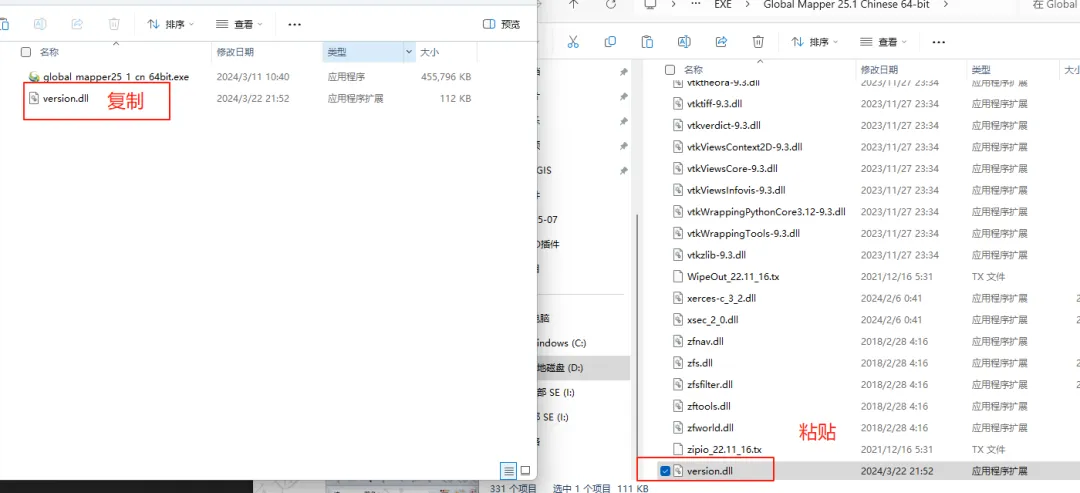Click the greyed Rename icon in left window toolbar
Screen dimensions: 1080x493
click(x=40, y=24)
